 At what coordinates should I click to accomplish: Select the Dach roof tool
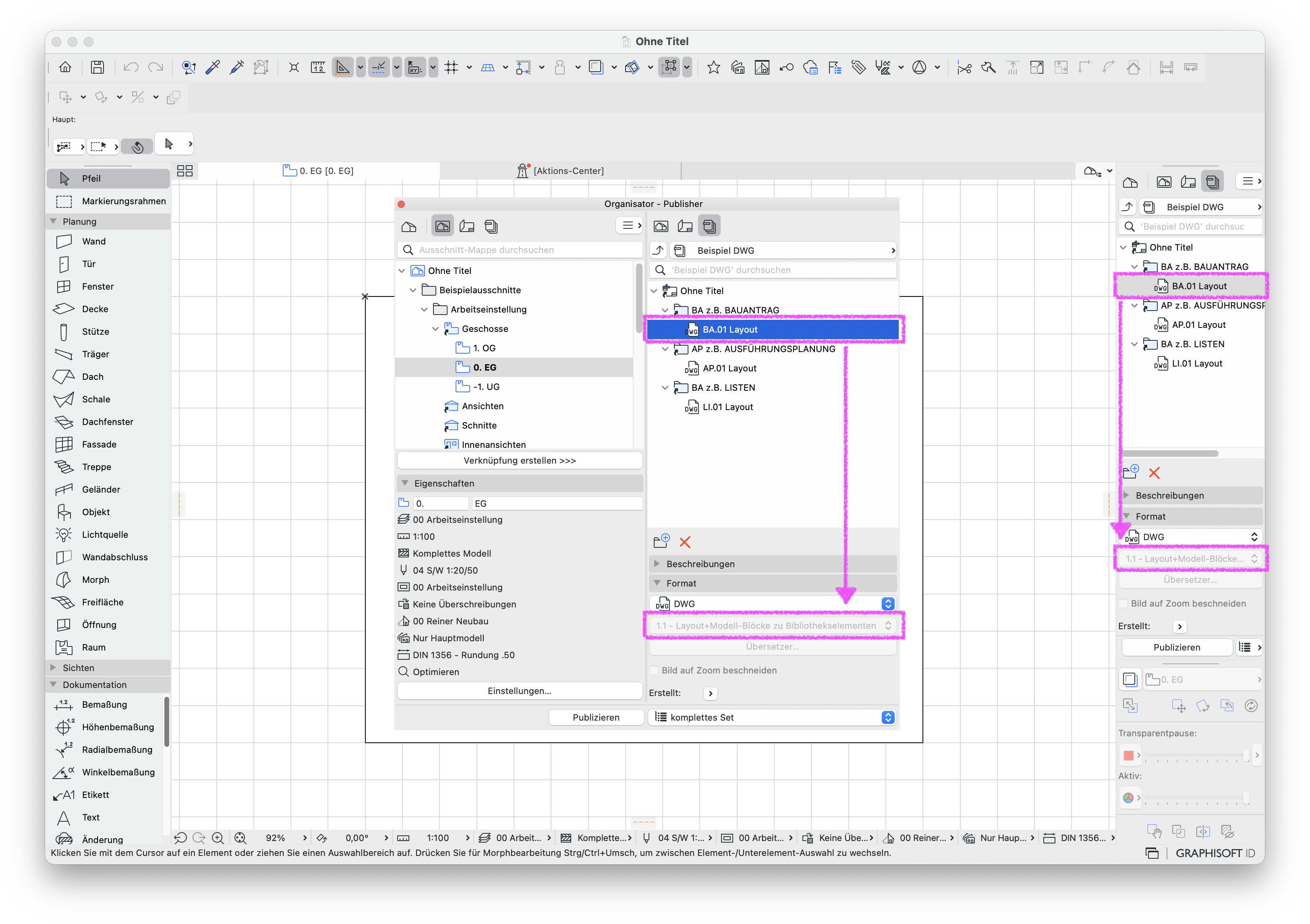pos(108,377)
